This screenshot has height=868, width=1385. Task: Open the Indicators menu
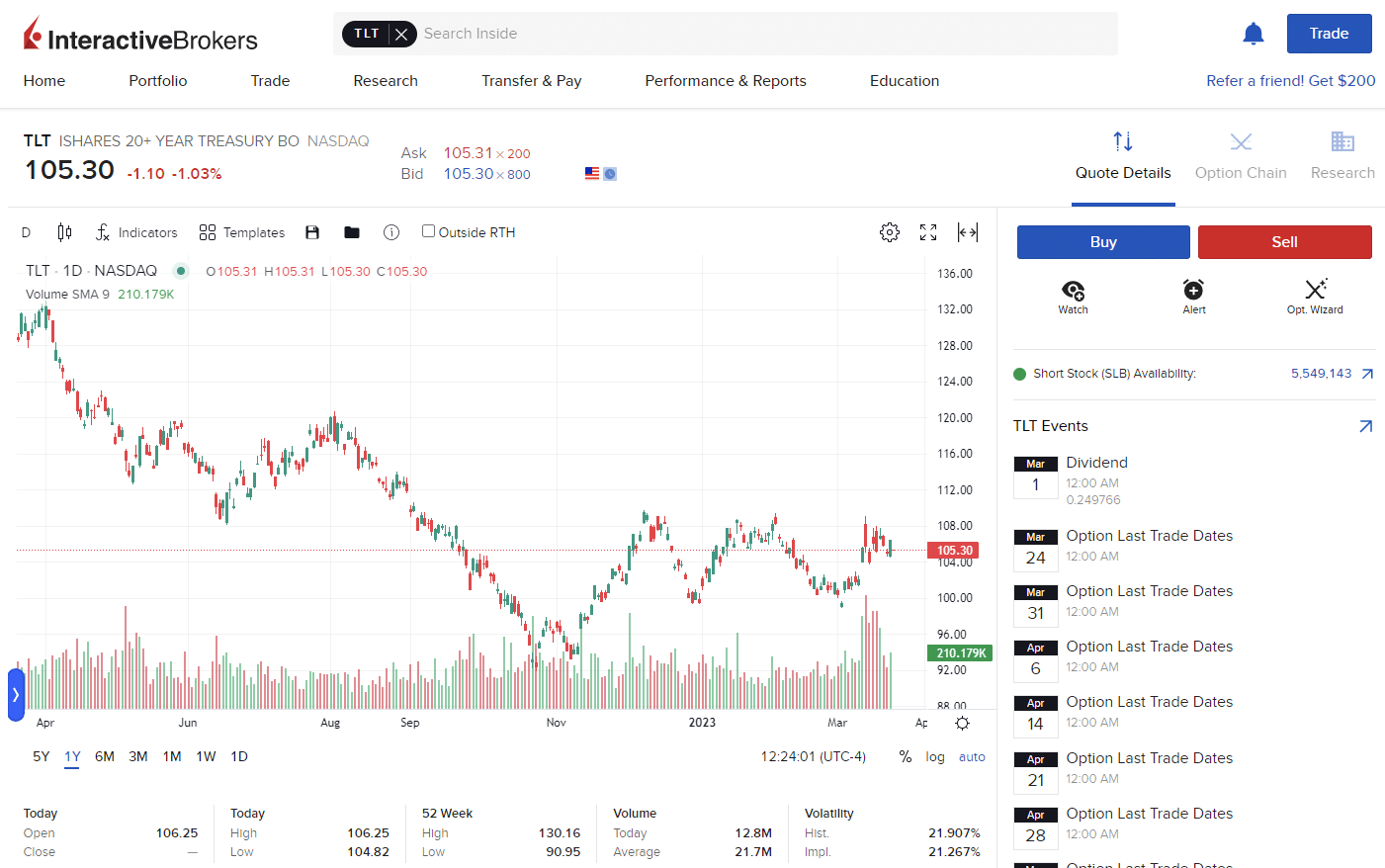pyautogui.click(x=136, y=232)
